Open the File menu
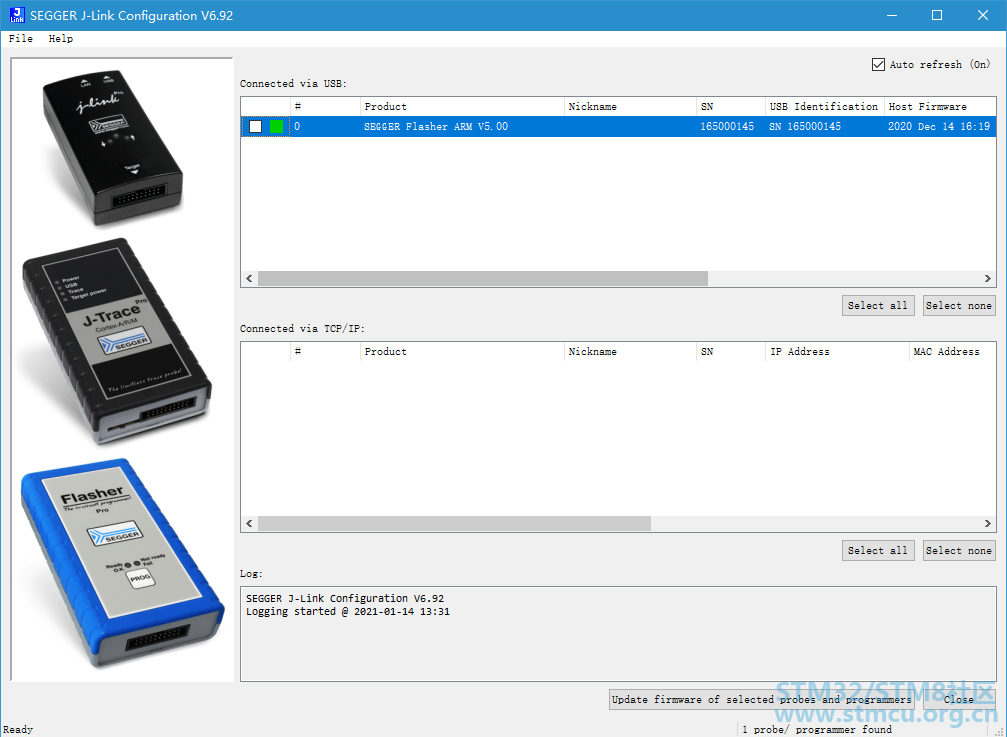The image size is (1007, 737). (21, 39)
